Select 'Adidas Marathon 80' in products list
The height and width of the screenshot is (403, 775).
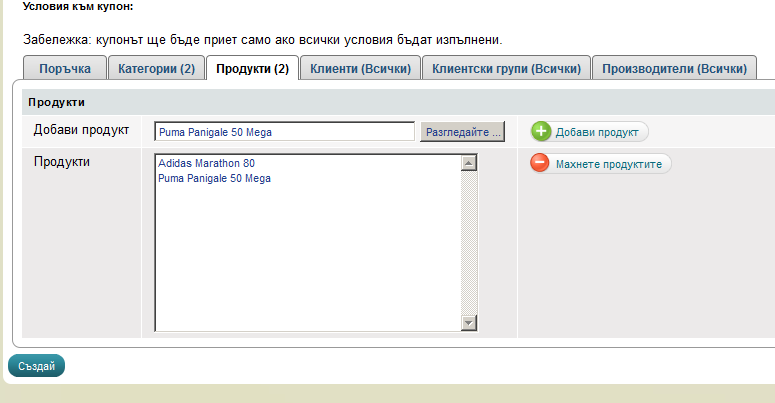click(x=206, y=163)
